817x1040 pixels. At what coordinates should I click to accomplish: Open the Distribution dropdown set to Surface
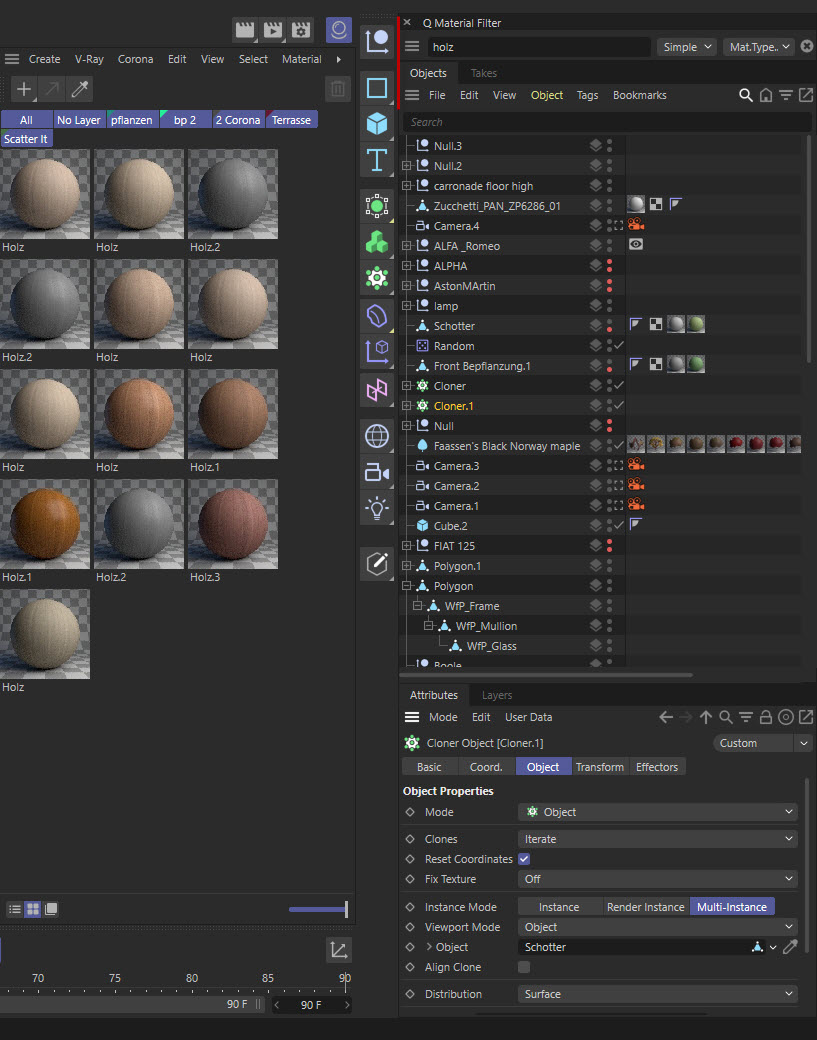[x=657, y=994]
